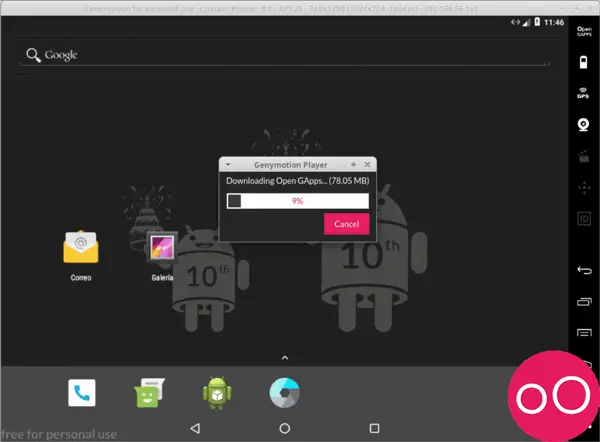Click the search magnifier icon

pyautogui.click(x=33, y=55)
